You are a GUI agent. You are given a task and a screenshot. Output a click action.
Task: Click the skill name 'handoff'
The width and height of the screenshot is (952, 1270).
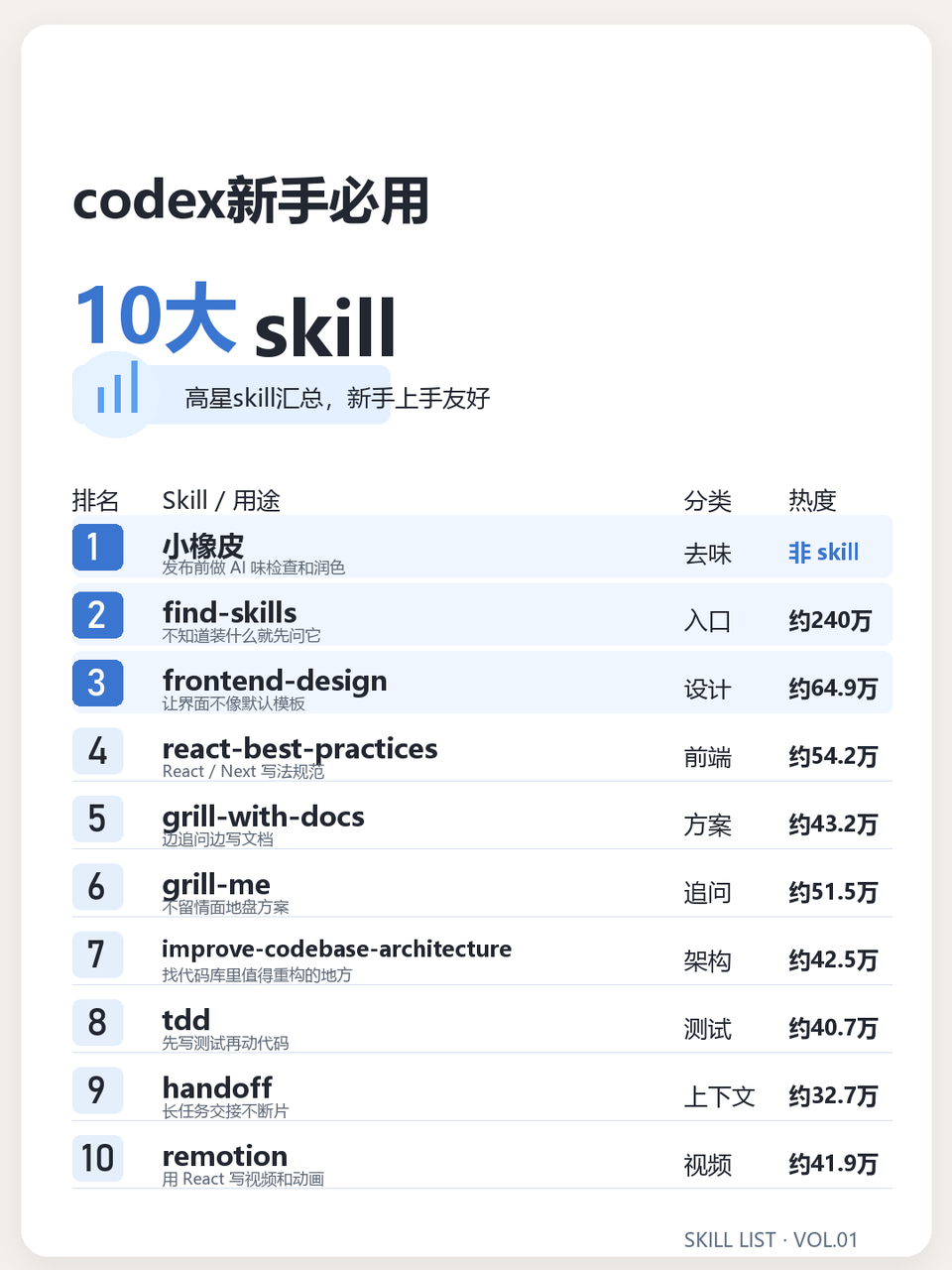pos(217,1088)
